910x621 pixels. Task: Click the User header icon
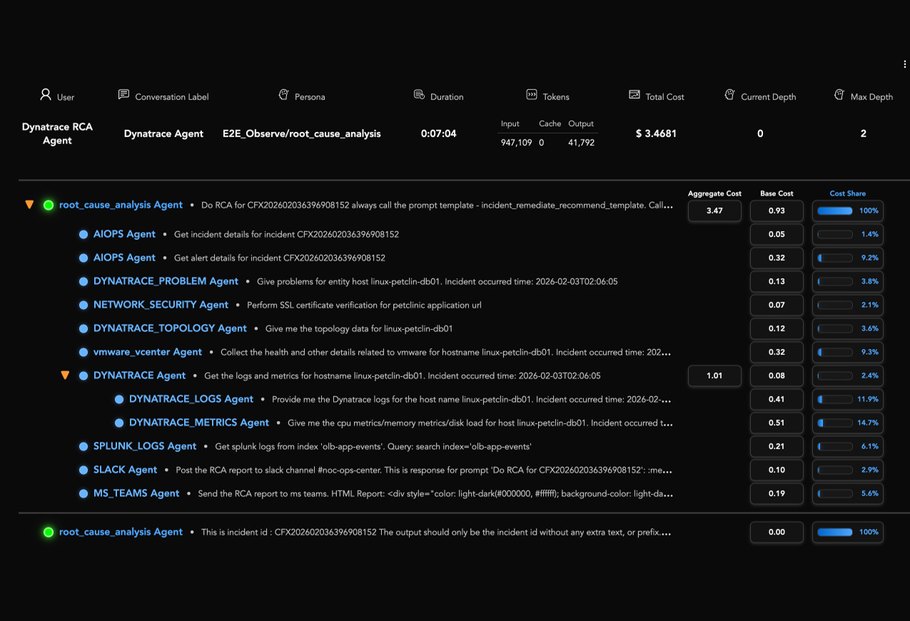click(45, 94)
